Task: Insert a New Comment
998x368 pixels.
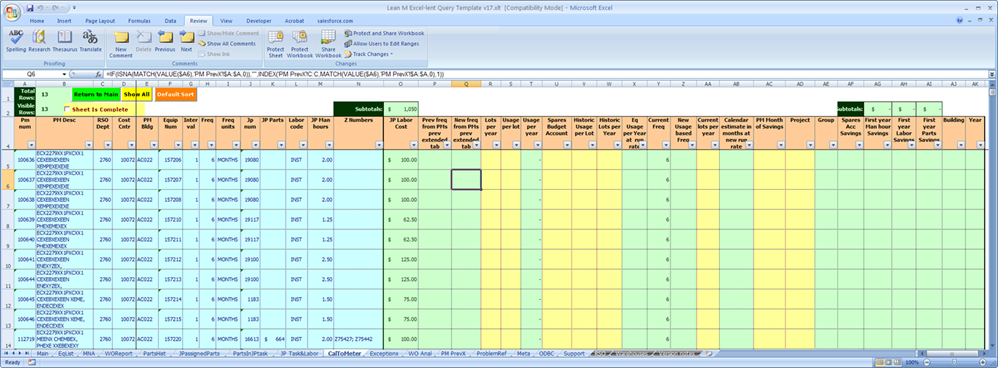Action: pos(121,44)
